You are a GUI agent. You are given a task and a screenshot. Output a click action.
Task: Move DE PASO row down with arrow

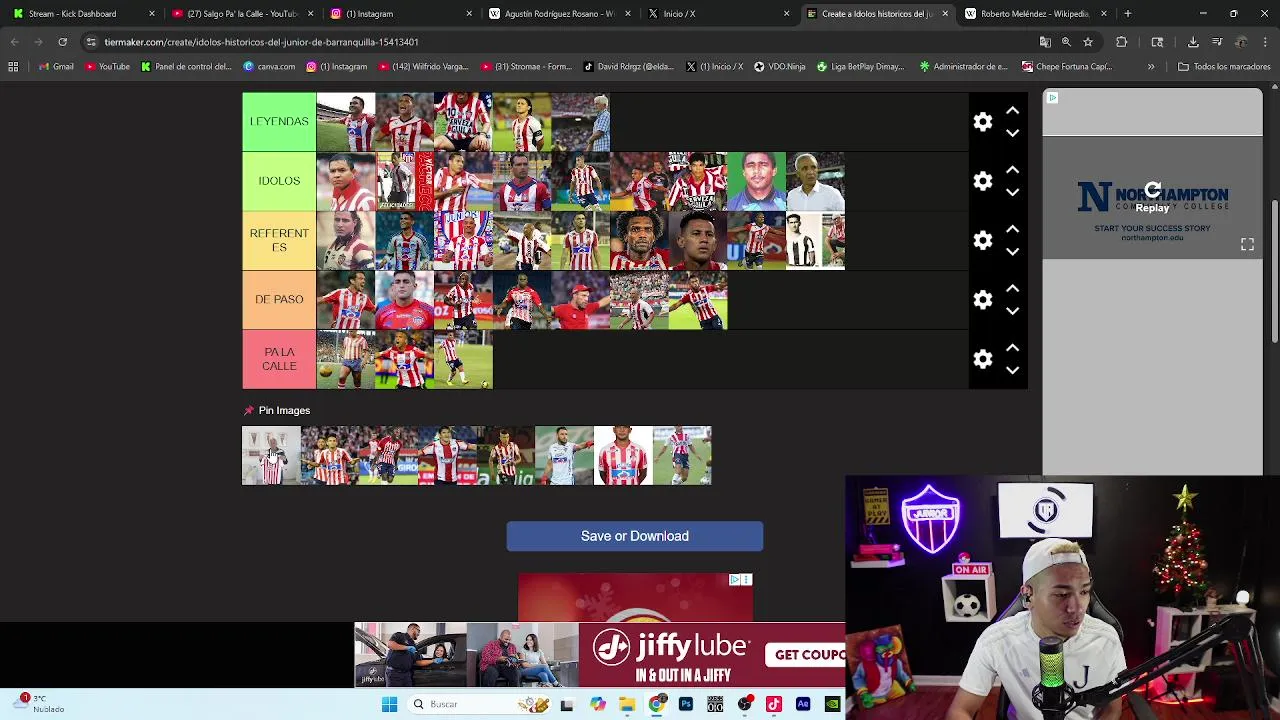[1012, 311]
